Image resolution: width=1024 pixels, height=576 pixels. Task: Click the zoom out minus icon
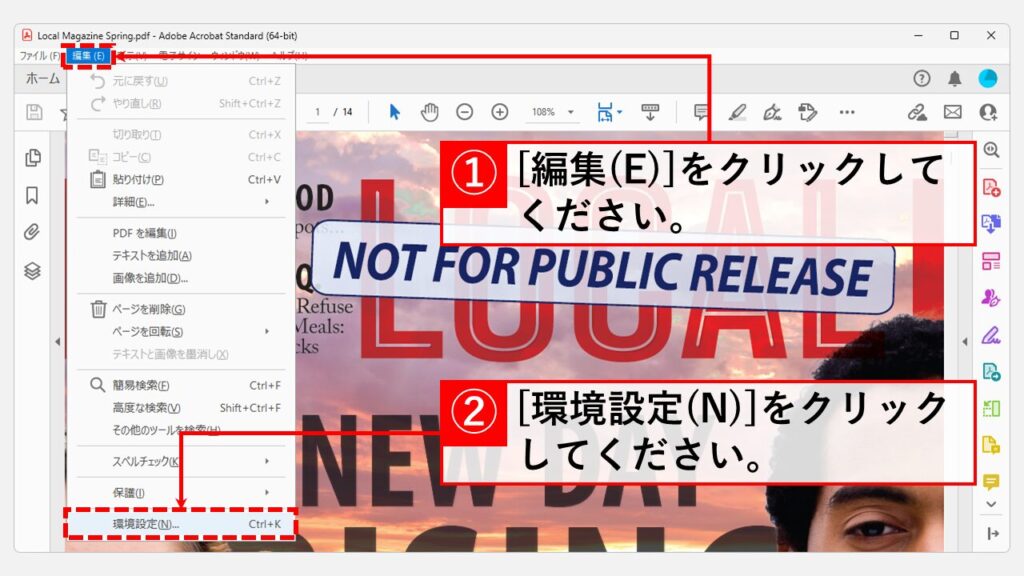tap(464, 112)
